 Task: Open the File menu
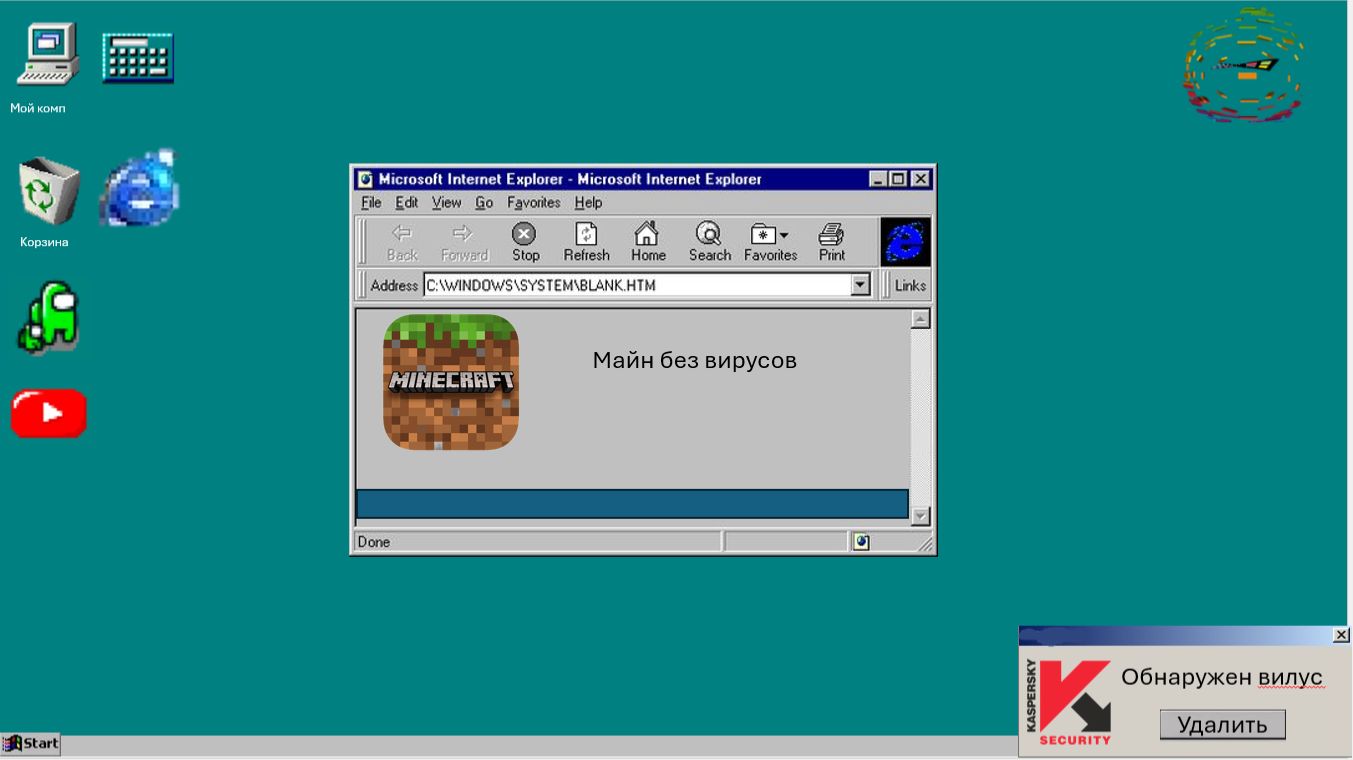click(x=371, y=203)
